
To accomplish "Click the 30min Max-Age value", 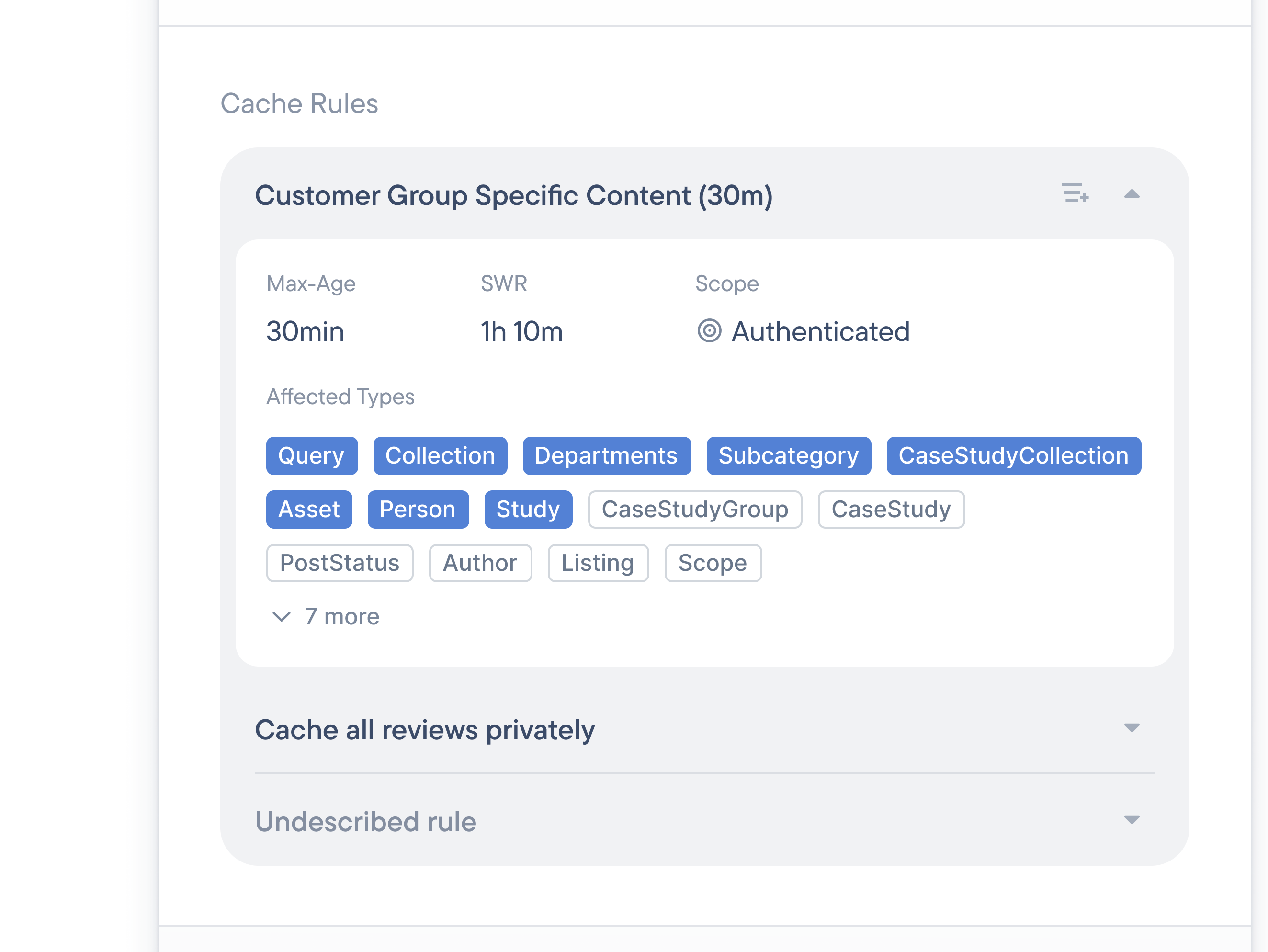I will [x=306, y=331].
